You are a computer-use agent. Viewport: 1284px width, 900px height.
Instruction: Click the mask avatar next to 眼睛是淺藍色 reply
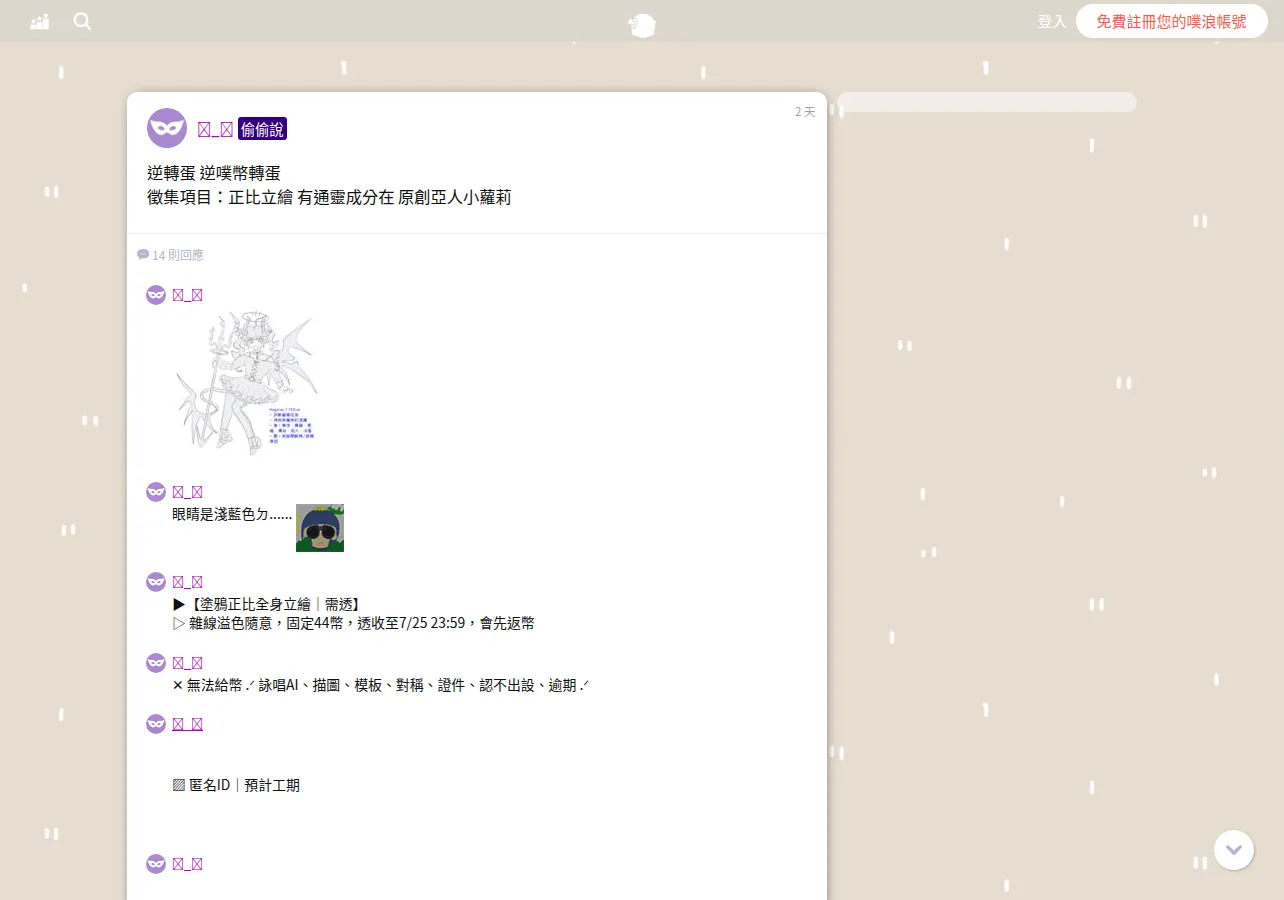point(156,492)
